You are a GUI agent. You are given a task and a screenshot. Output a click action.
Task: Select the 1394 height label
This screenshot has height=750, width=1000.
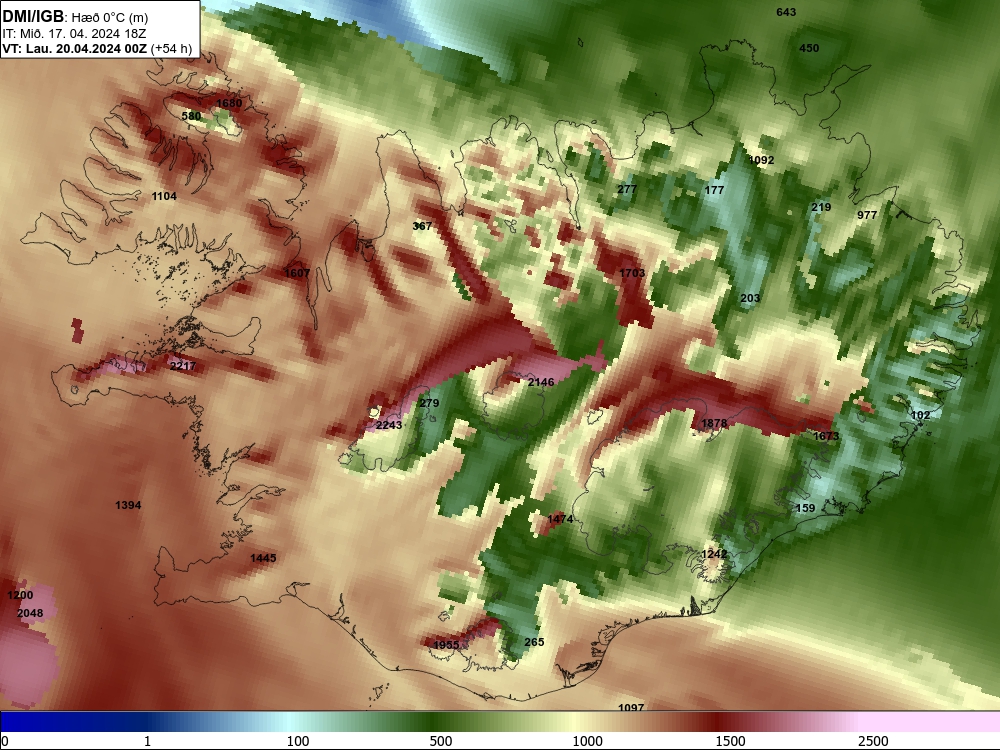pyautogui.click(x=128, y=505)
